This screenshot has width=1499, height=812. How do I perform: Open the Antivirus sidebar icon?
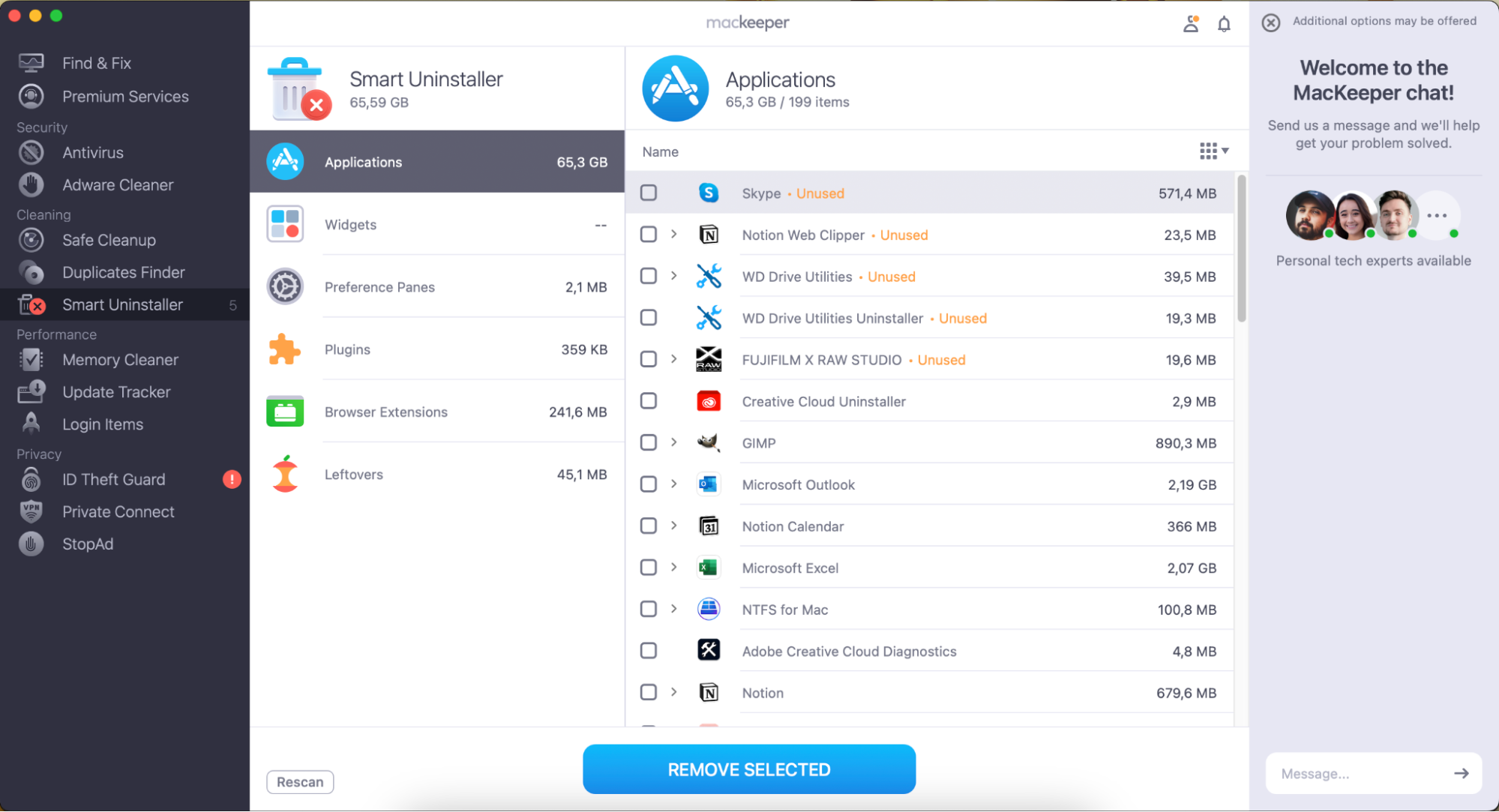[x=31, y=152]
